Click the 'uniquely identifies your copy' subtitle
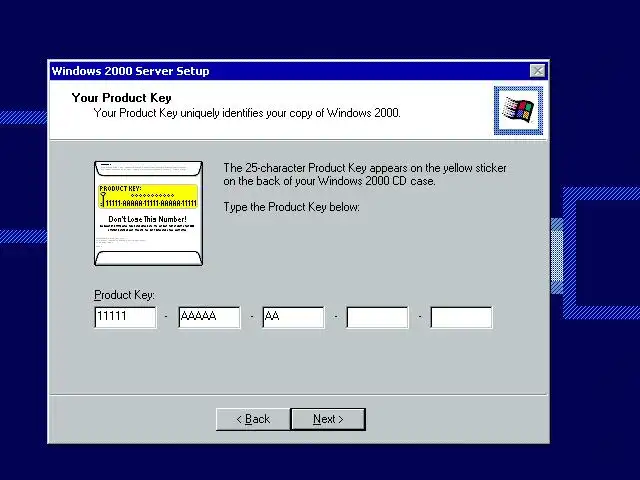 point(247,113)
